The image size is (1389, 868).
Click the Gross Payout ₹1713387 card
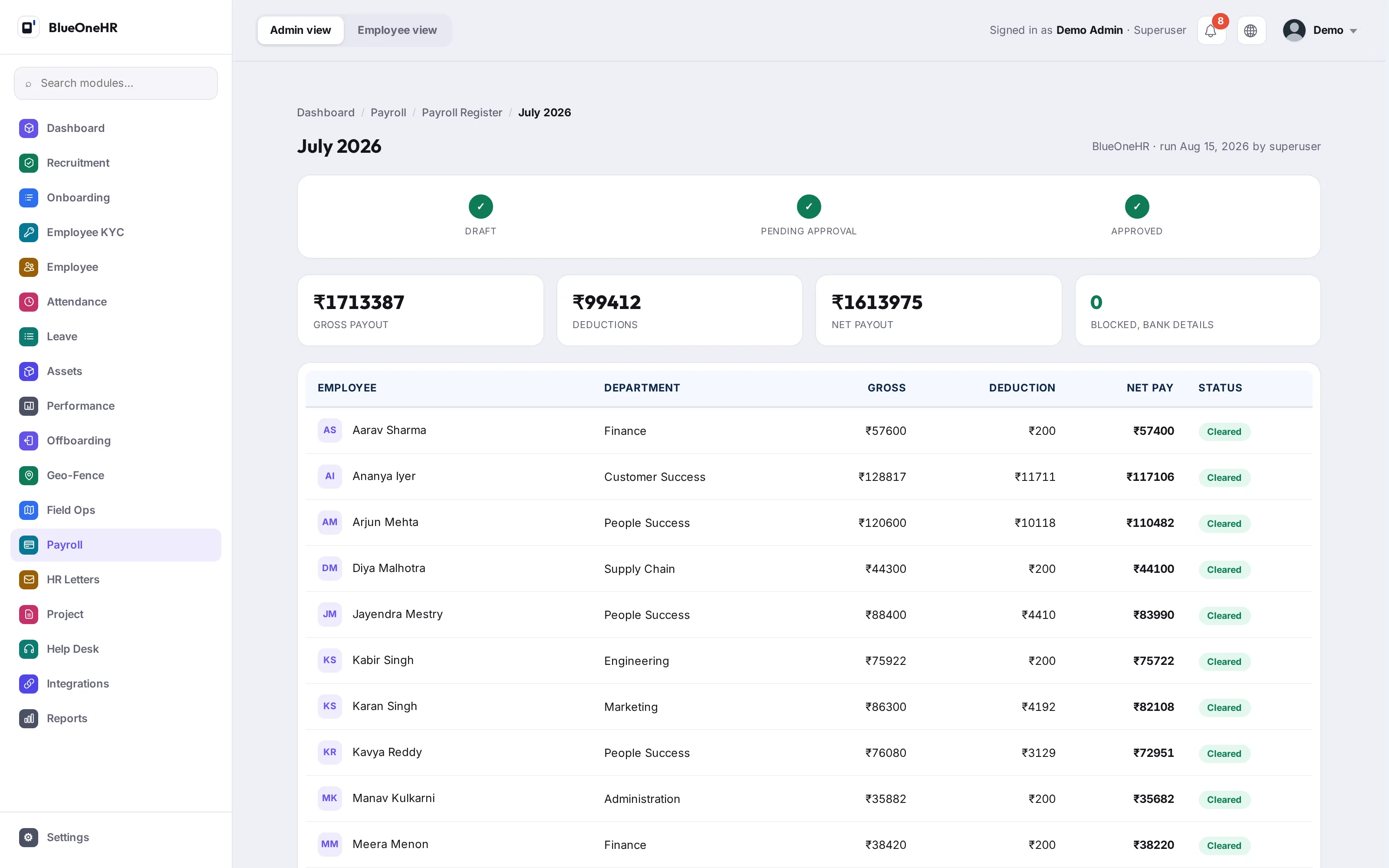(420, 311)
